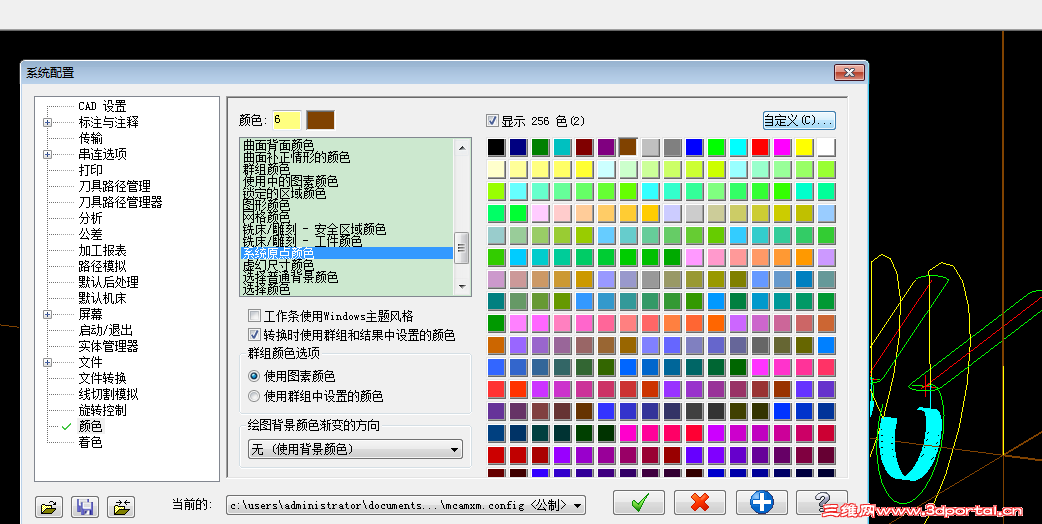The width and height of the screenshot is (1042, 524).
Task: Open the 着色 settings page
Action: (x=90, y=442)
